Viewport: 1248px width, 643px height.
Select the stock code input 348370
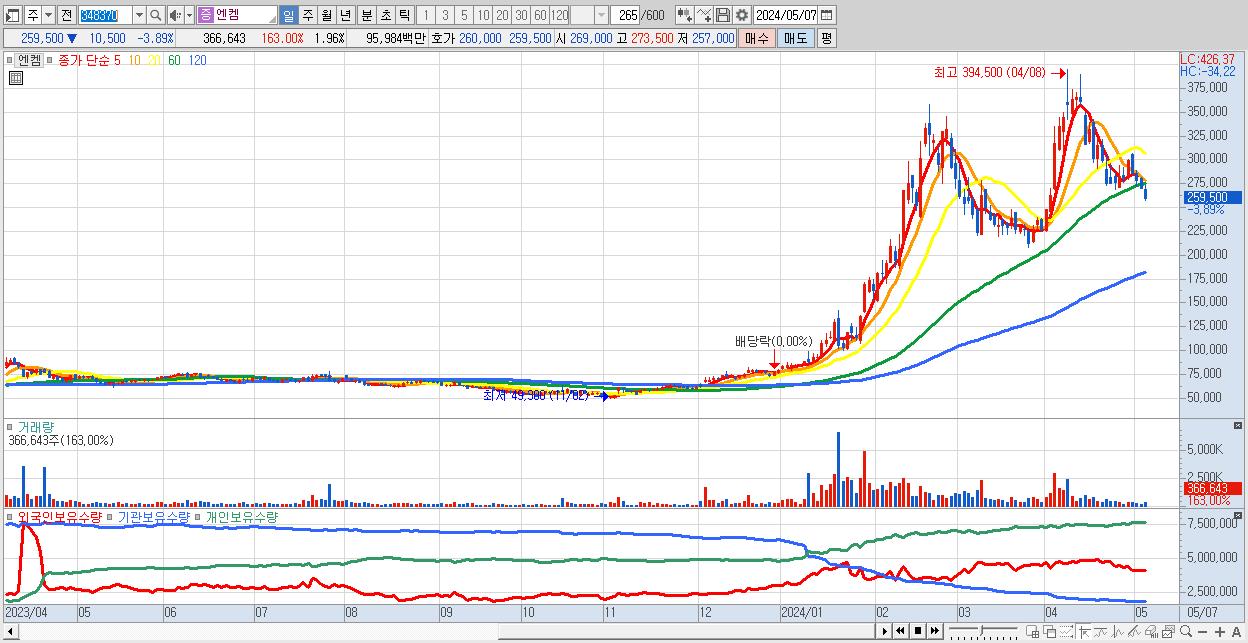pos(105,15)
